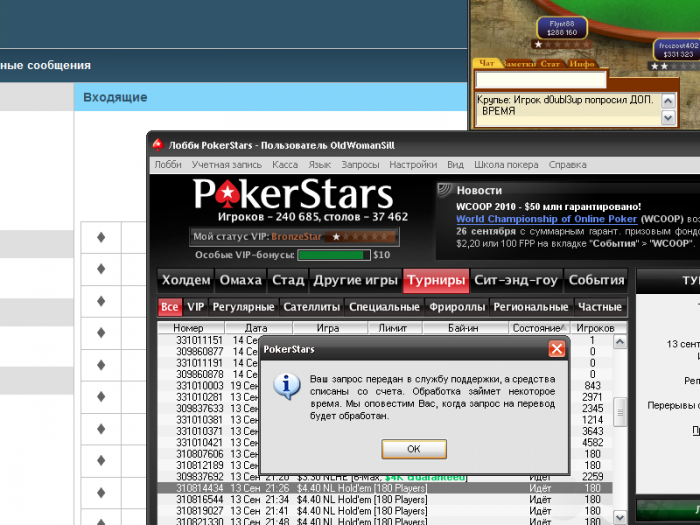Open the Учетная запись menu

click(227, 165)
